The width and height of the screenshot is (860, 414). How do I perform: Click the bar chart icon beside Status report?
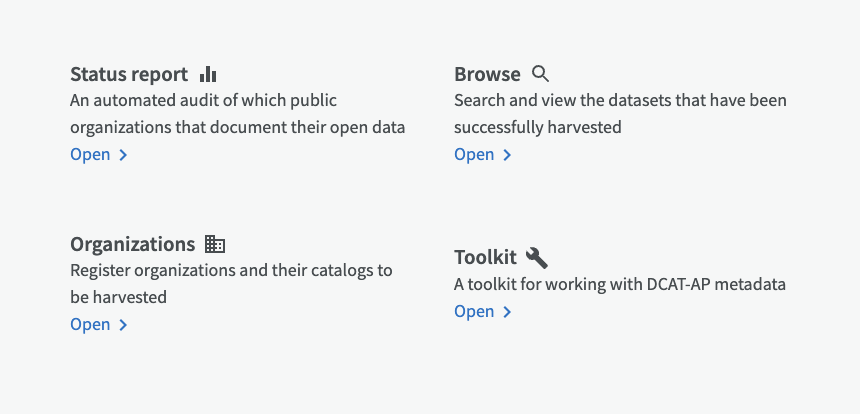click(208, 74)
